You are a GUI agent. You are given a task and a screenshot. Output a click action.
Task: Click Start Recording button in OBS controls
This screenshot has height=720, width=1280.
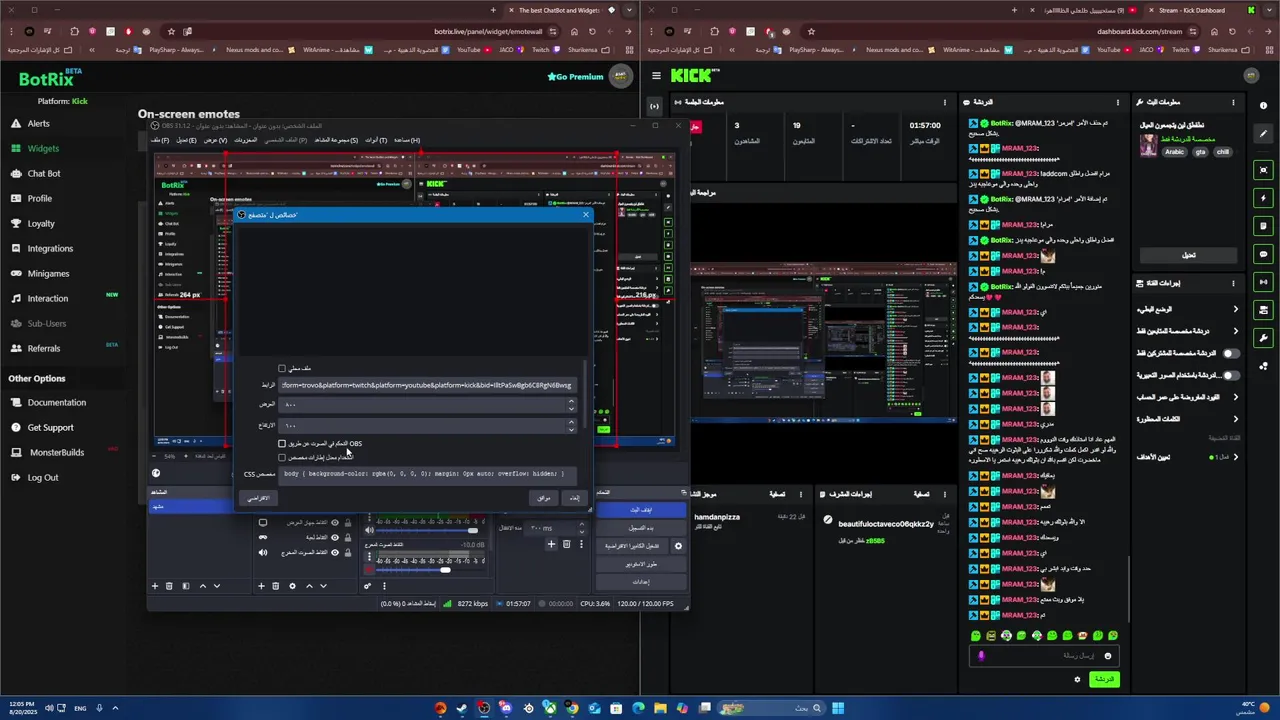click(x=640, y=528)
